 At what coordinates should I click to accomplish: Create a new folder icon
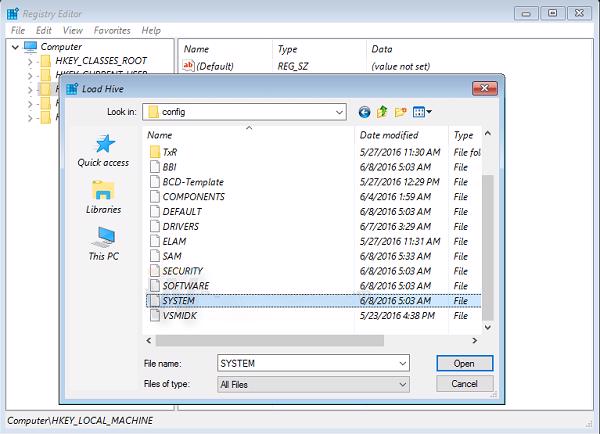400,112
